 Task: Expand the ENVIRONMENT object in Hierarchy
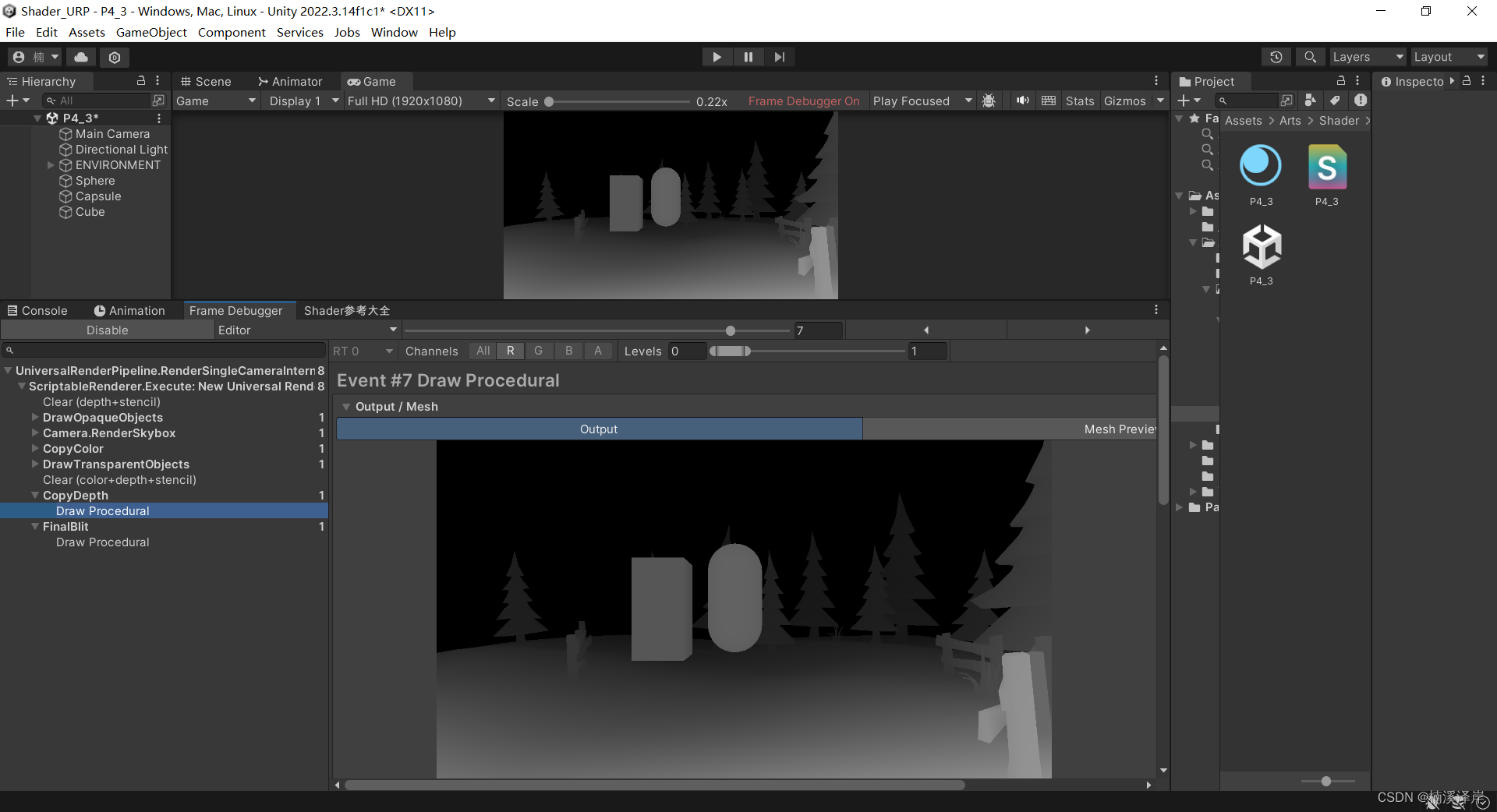(51, 165)
